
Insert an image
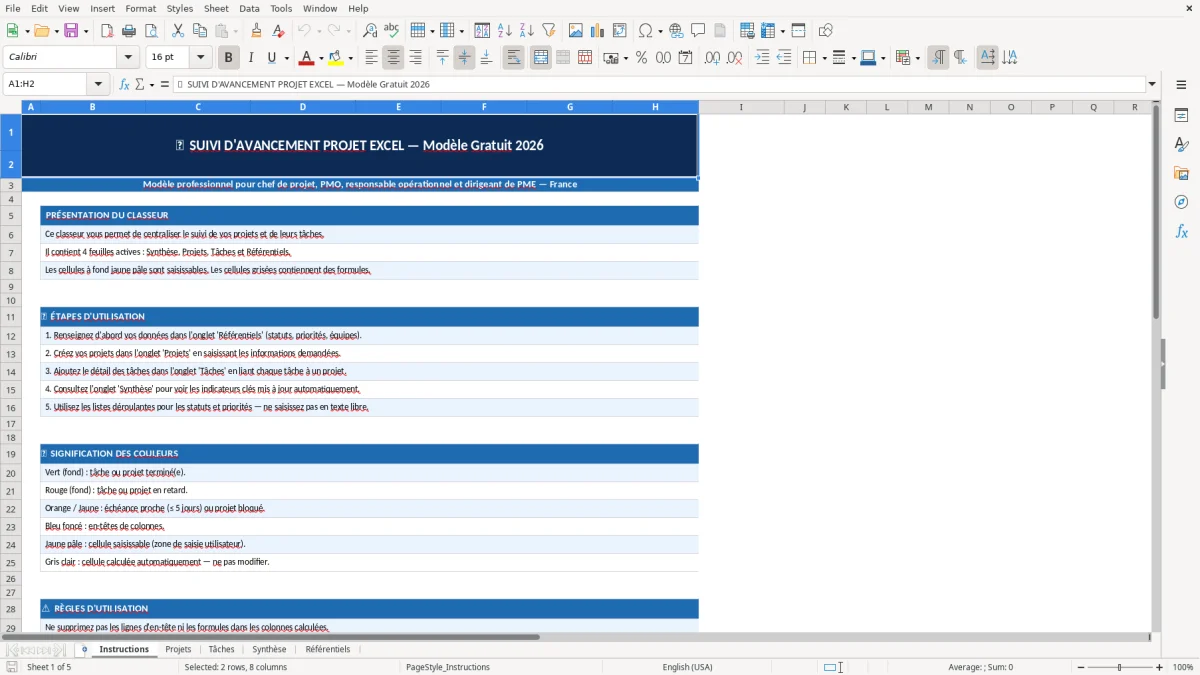tap(575, 31)
